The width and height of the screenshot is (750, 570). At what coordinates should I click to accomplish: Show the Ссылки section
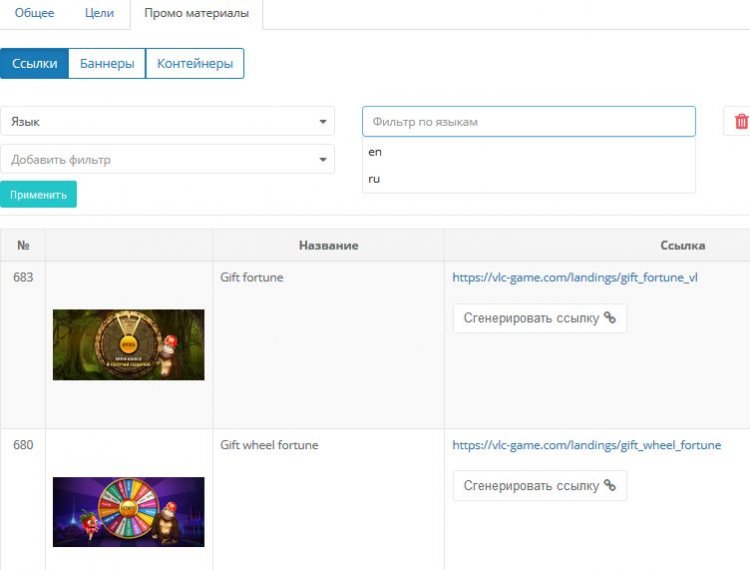coord(35,63)
